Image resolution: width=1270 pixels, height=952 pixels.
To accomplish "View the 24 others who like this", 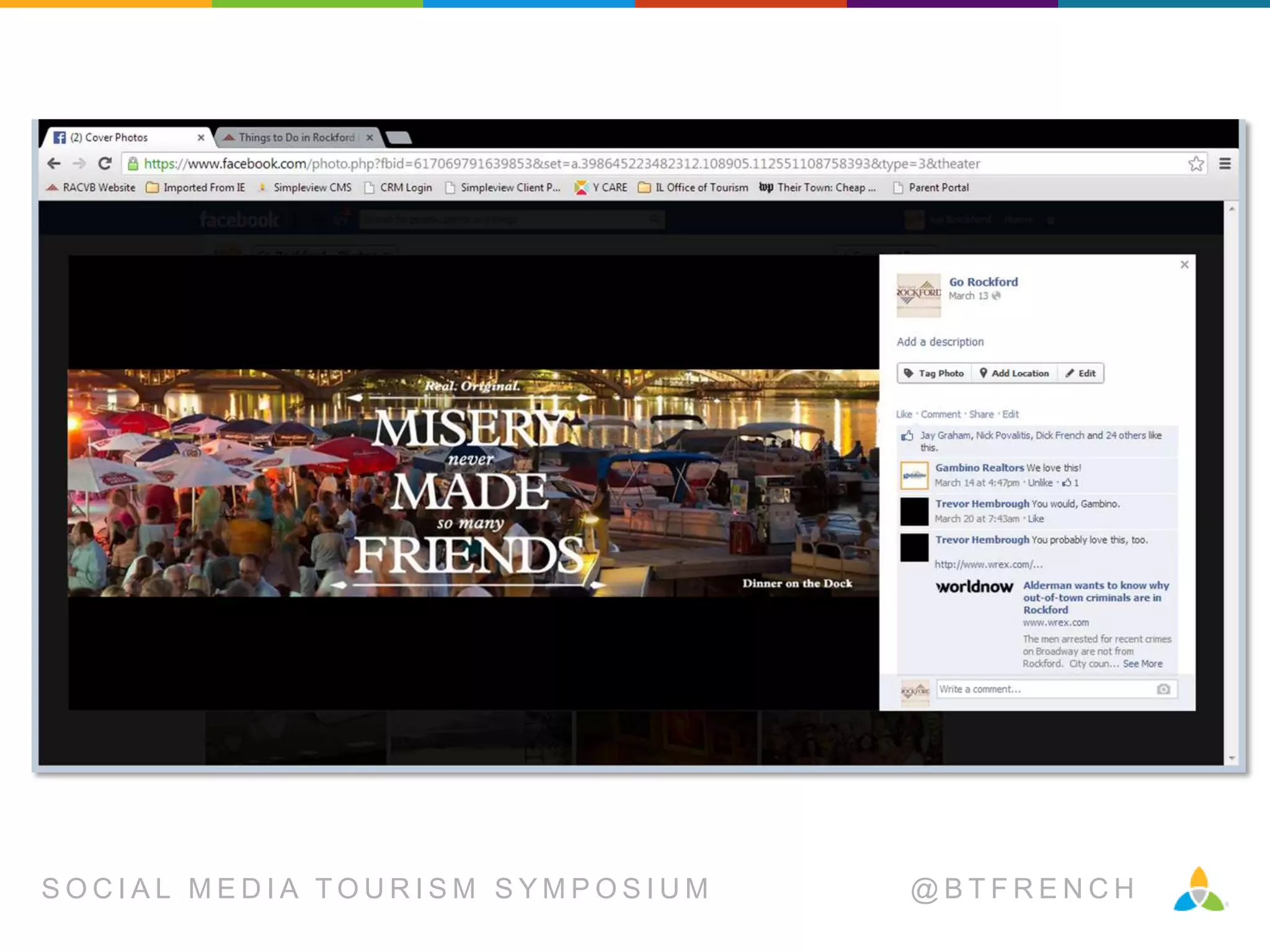I will [x=1126, y=435].
